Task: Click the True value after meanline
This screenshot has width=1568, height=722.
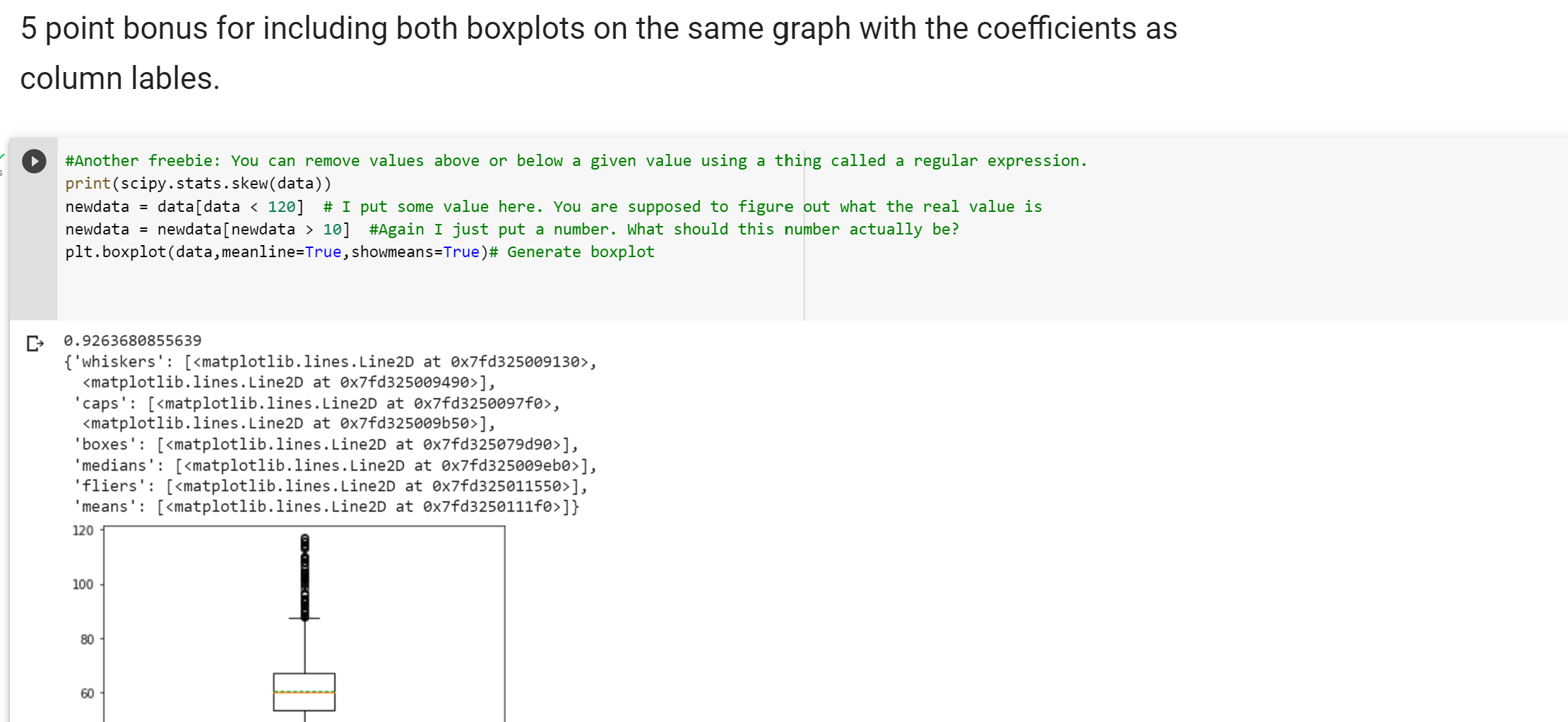Action: (x=322, y=251)
